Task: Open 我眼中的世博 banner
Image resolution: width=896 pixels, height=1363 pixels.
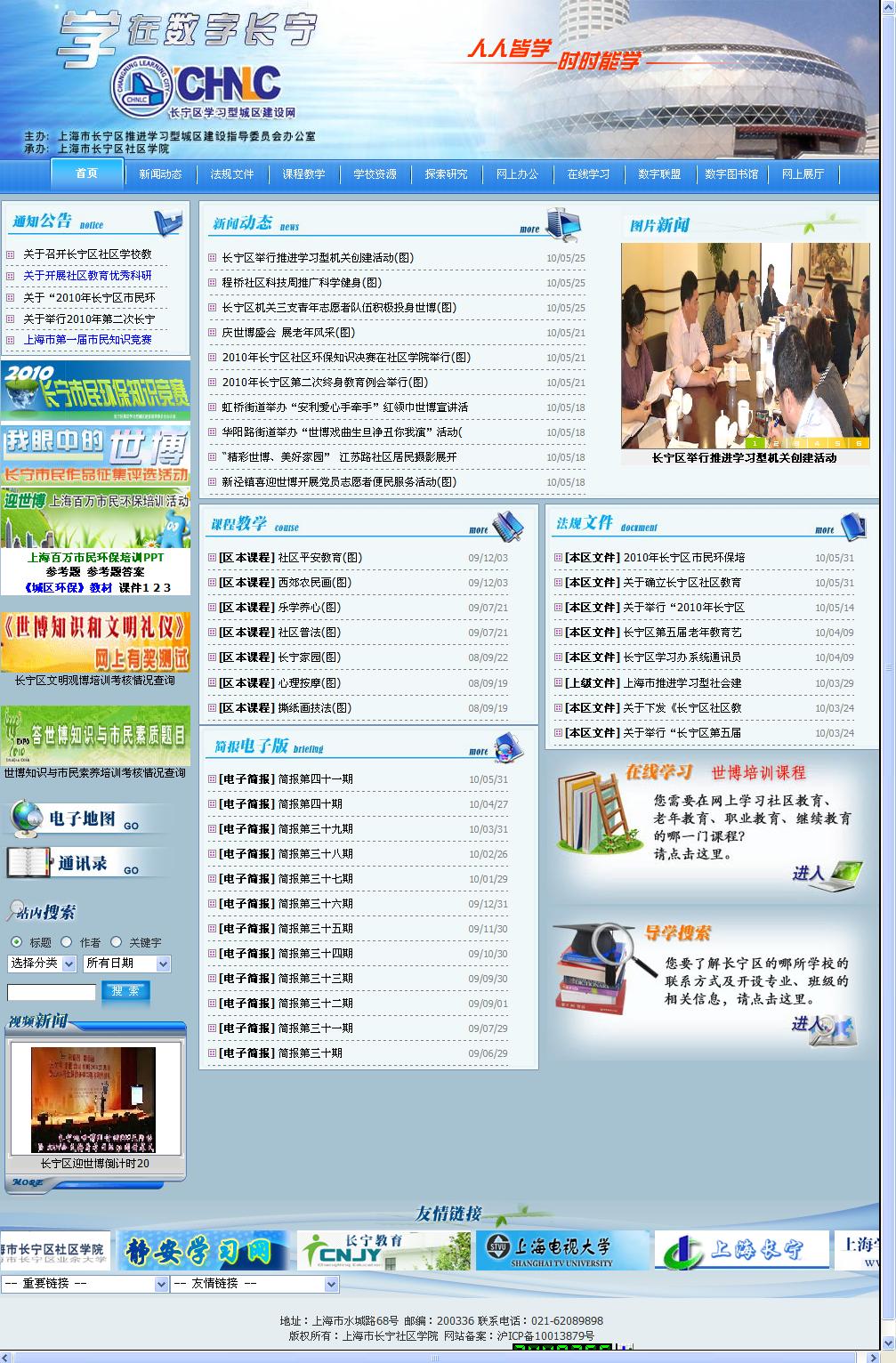Action: 95,454
